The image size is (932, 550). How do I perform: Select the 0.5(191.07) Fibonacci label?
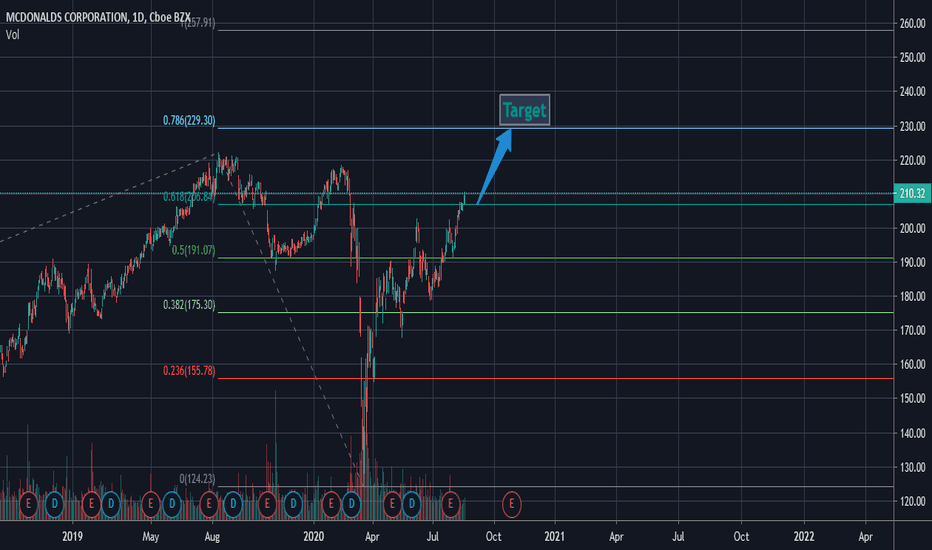[x=193, y=250]
